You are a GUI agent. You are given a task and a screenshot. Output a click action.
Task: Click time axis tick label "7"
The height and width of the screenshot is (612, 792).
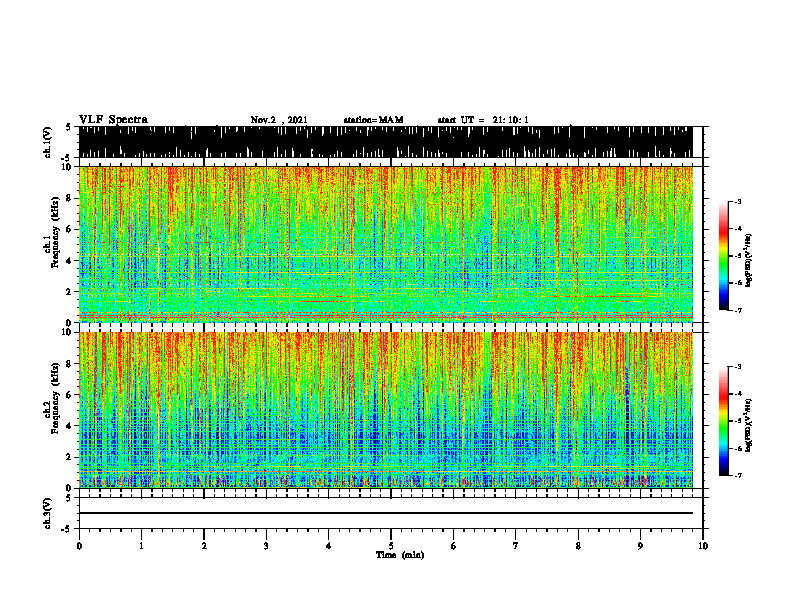pyautogui.click(x=516, y=546)
